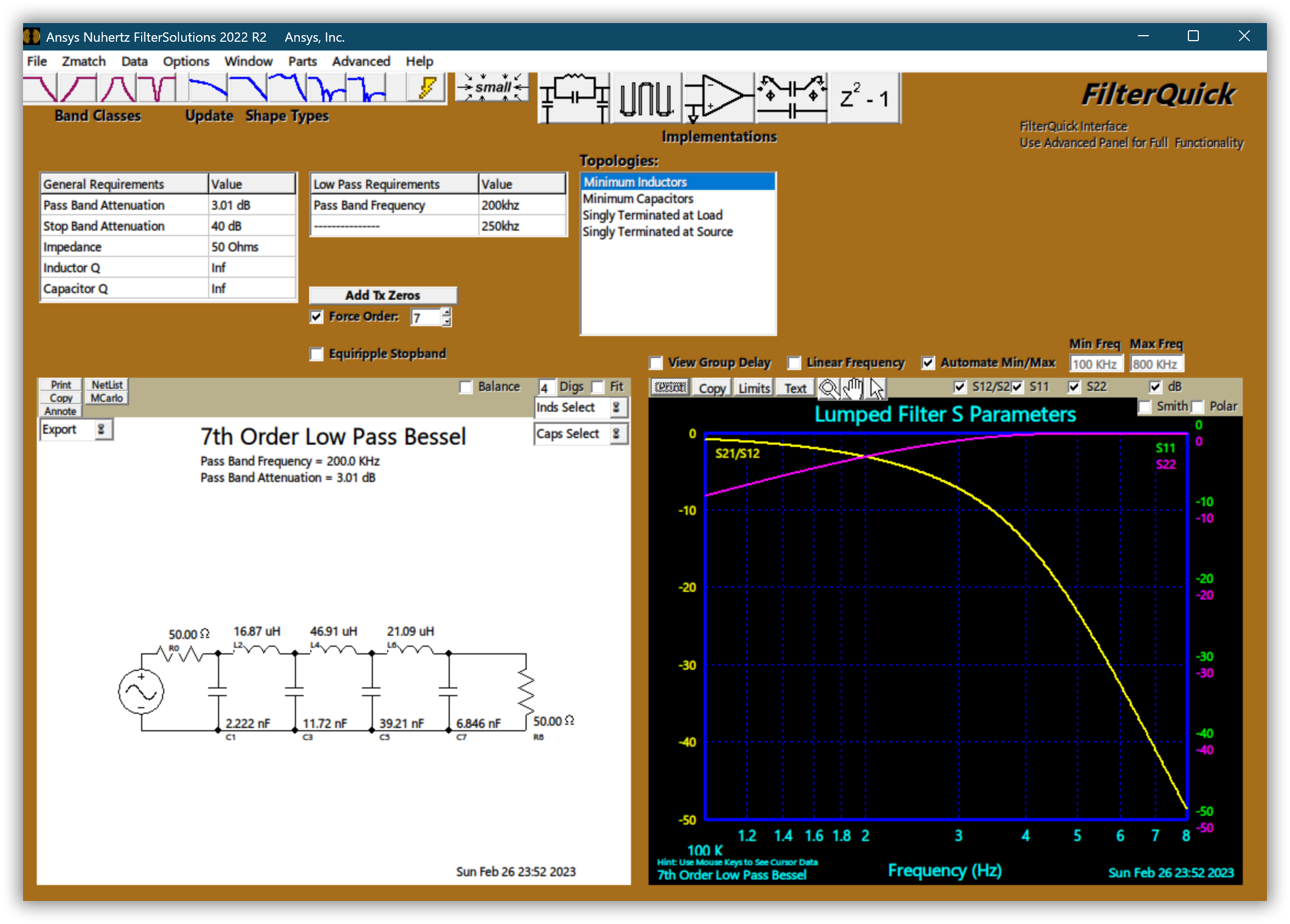Image resolution: width=1290 pixels, height=924 pixels.
Task: Click the MCarlo button
Action: pos(107,398)
